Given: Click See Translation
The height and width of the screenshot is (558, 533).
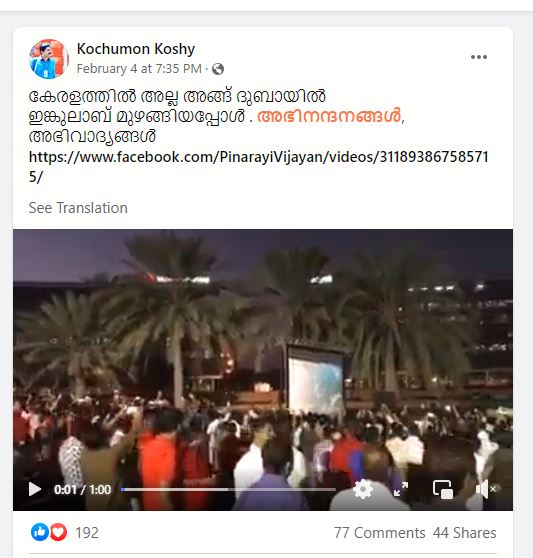Looking at the screenshot, I should (x=78, y=208).
